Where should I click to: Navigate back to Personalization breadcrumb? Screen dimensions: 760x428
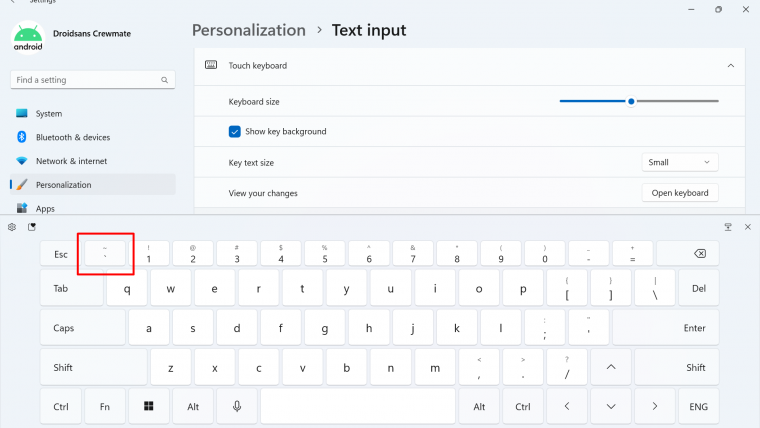pyautogui.click(x=249, y=30)
